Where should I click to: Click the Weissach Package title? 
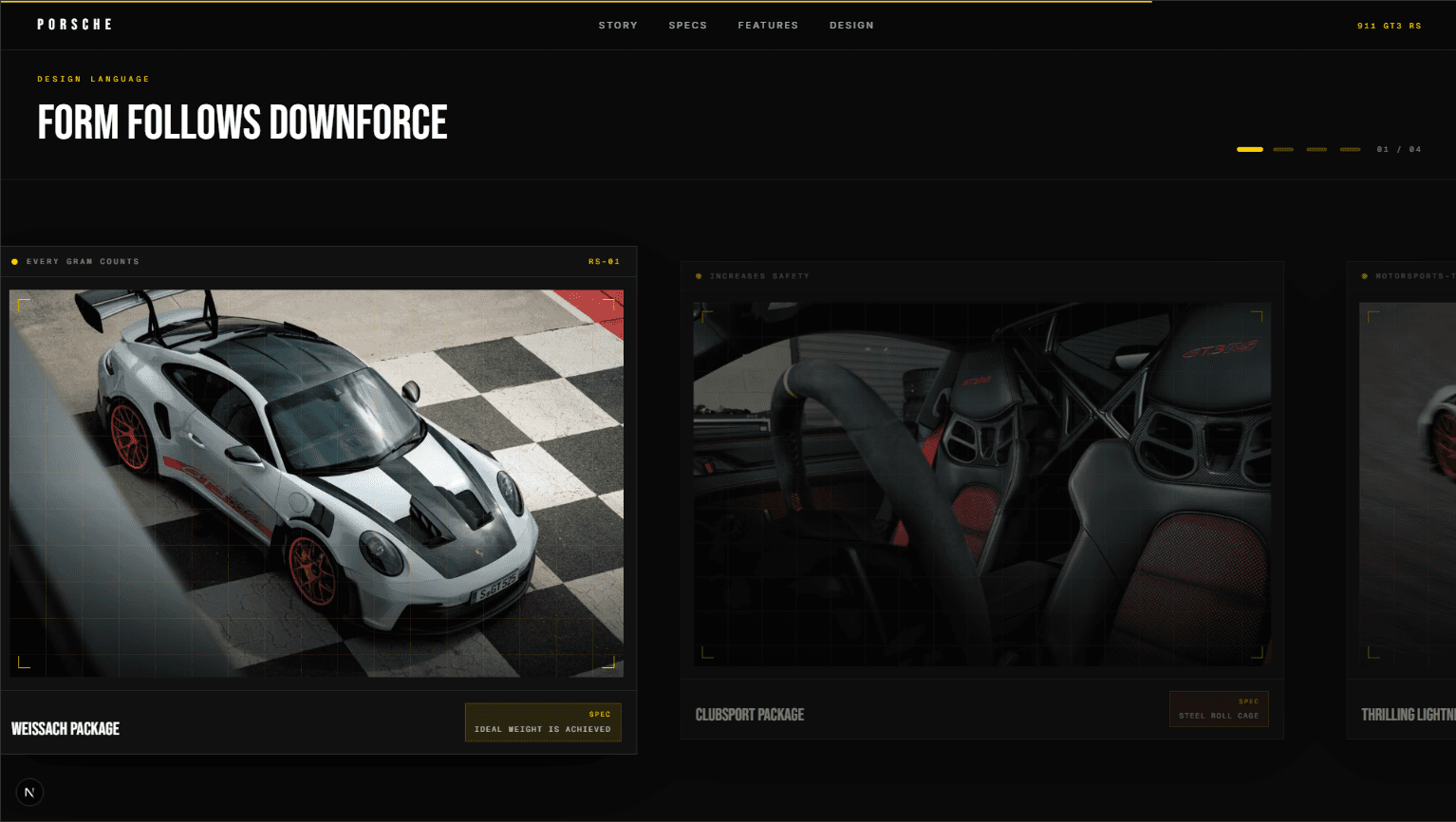[x=65, y=729]
